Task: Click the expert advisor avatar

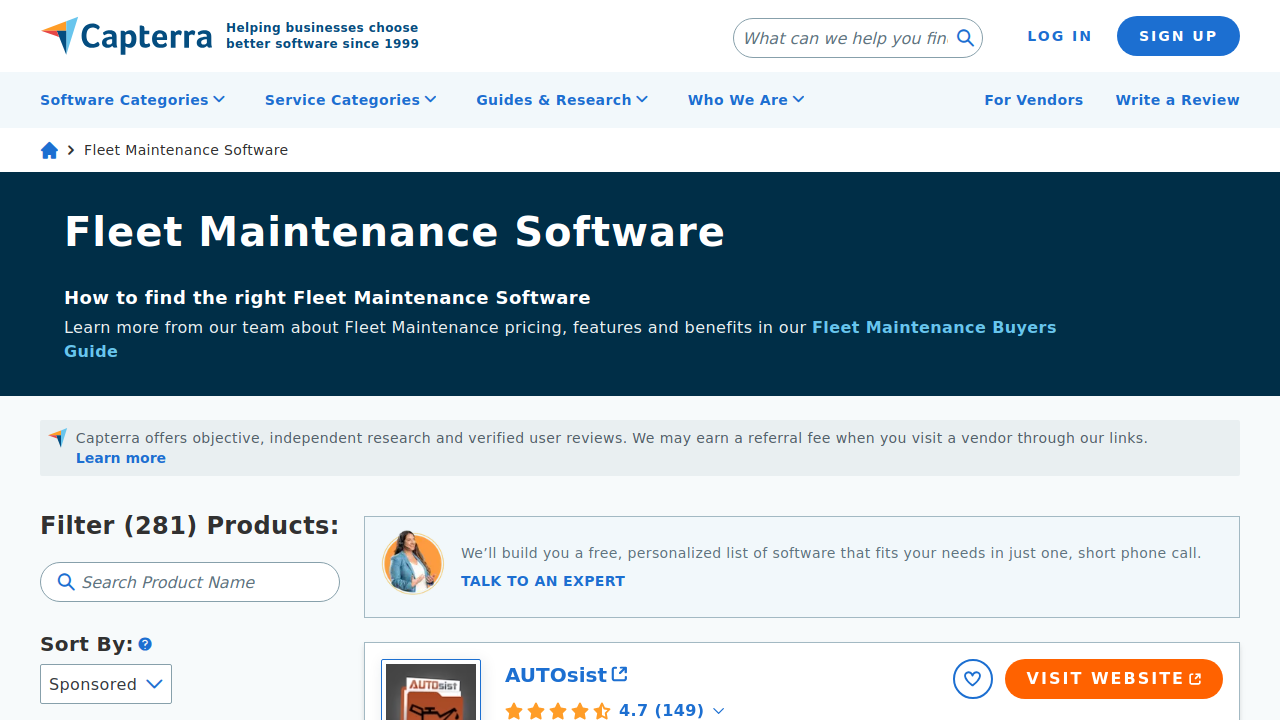Action: pos(413,563)
